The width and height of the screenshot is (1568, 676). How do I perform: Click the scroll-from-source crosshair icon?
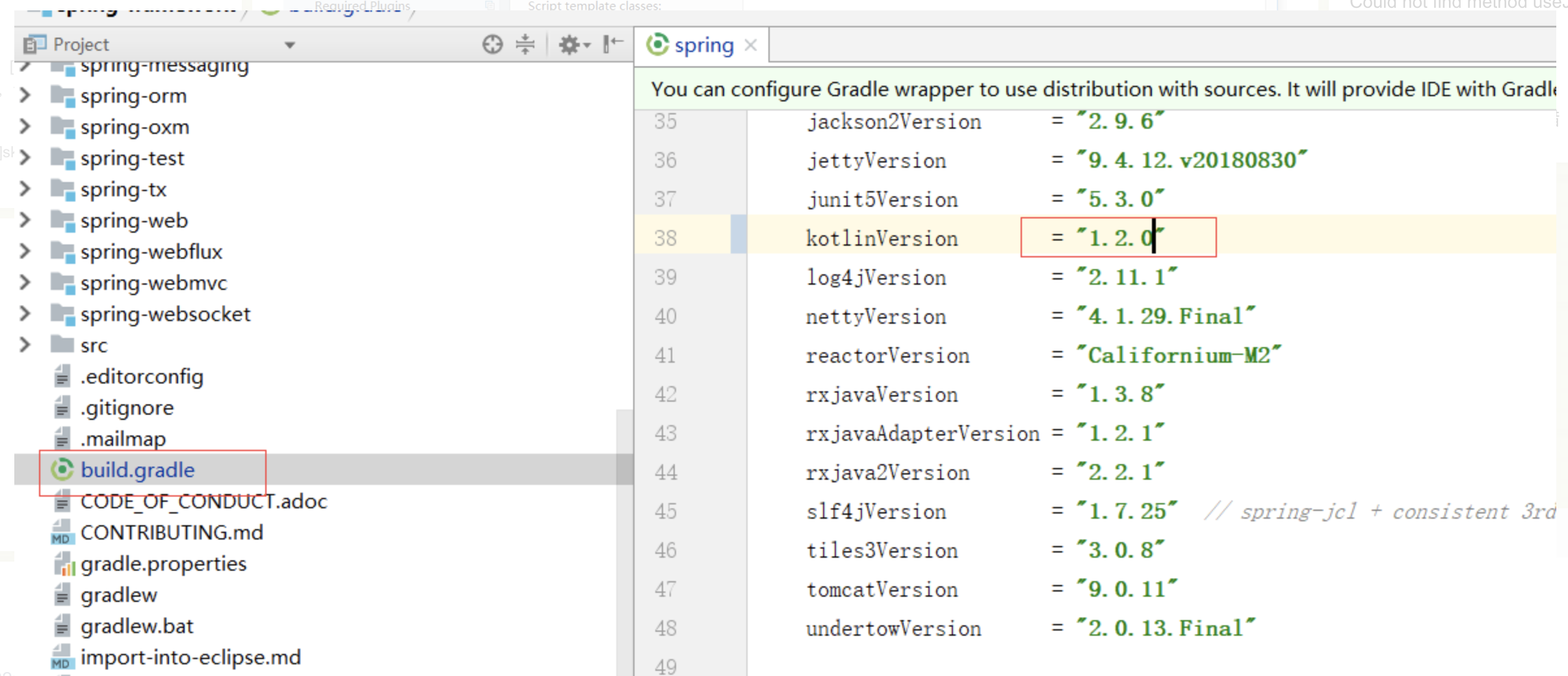[x=492, y=44]
